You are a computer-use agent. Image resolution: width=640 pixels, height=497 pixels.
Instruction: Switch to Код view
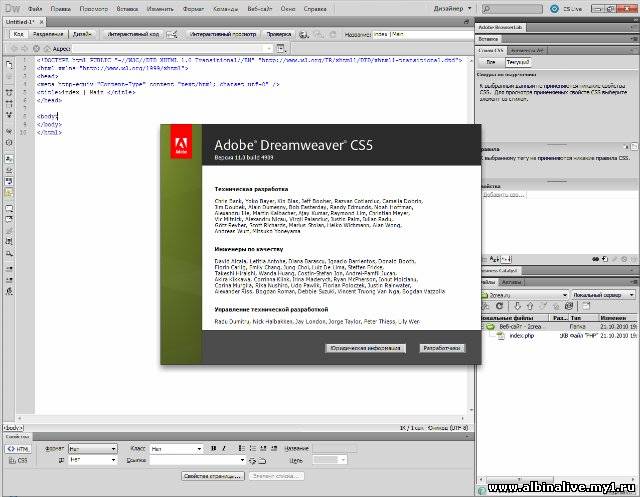pos(18,34)
